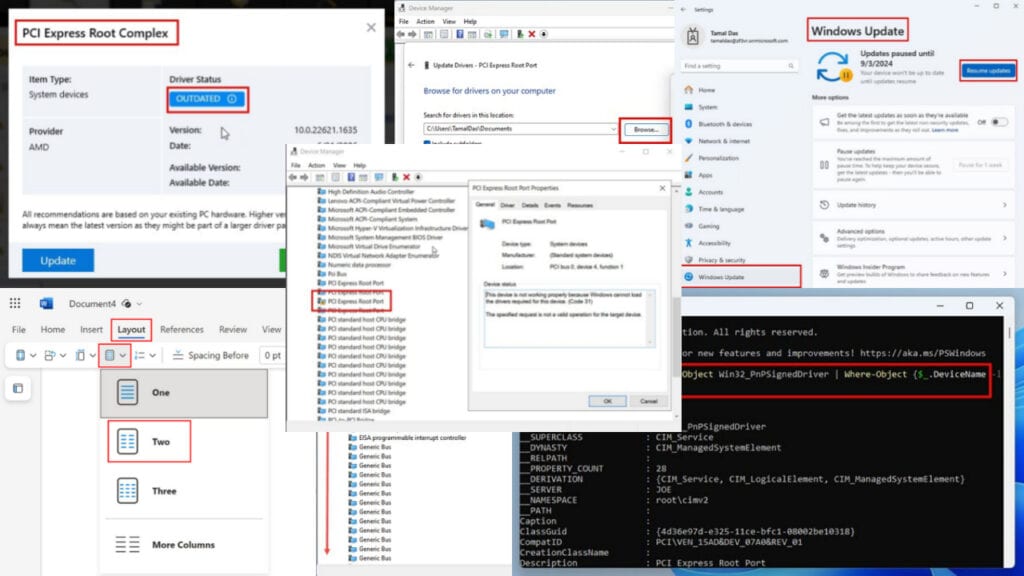Image resolution: width=1024 pixels, height=576 pixels.
Task: Click the Resume updates button
Action: (987, 72)
